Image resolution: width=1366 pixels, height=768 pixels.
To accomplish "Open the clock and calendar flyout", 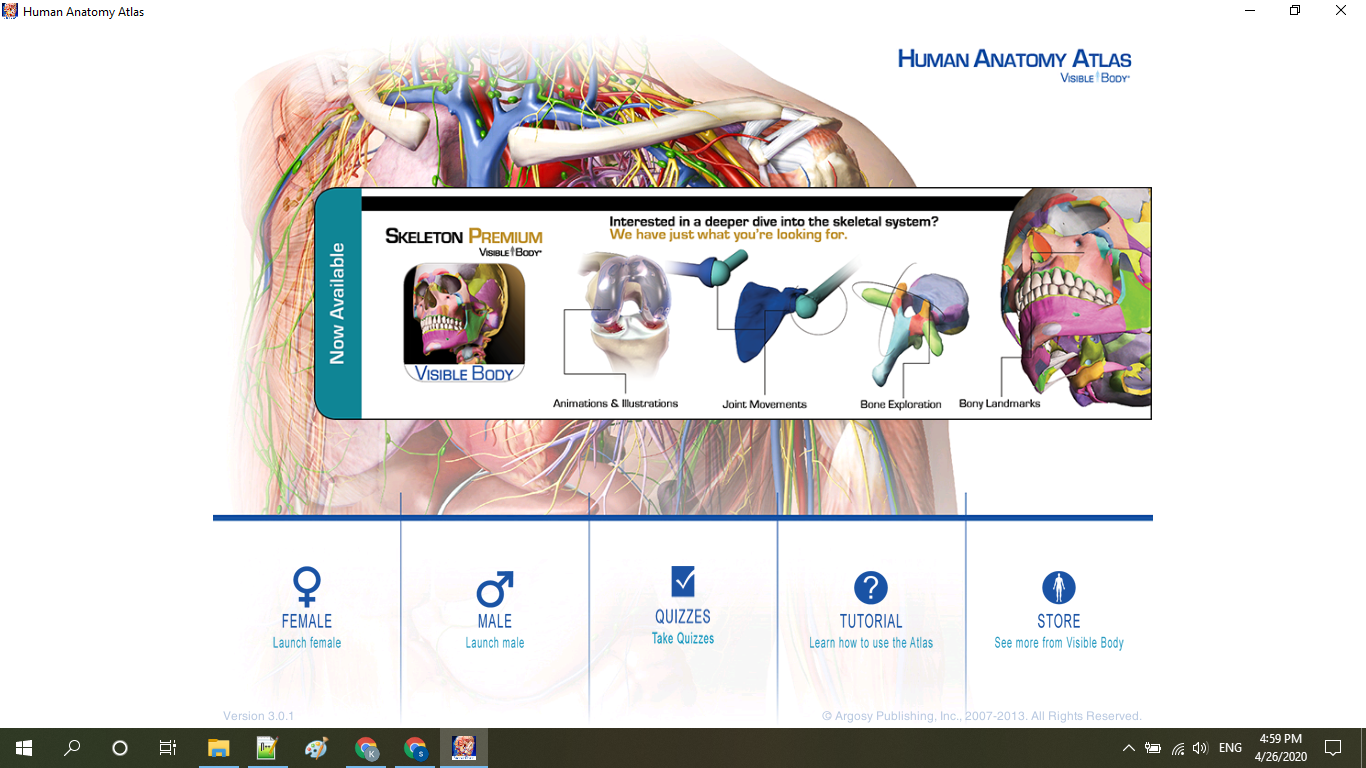I will click(x=1281, y=748).
